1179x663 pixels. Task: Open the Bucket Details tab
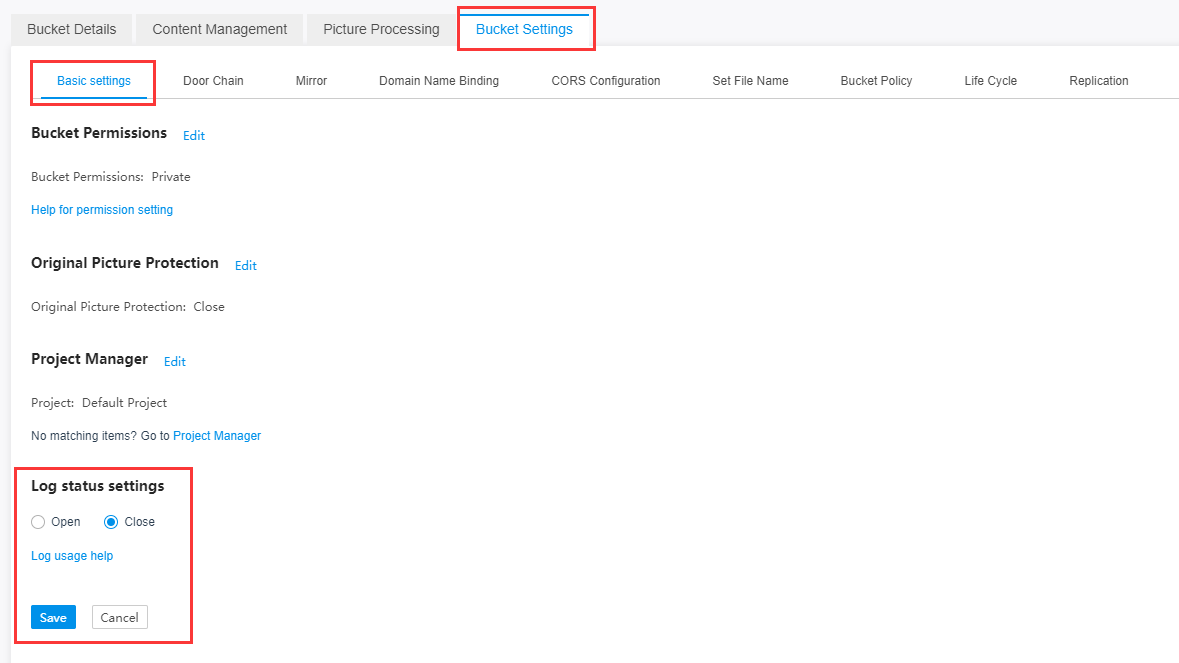click(x=71, y=29)
